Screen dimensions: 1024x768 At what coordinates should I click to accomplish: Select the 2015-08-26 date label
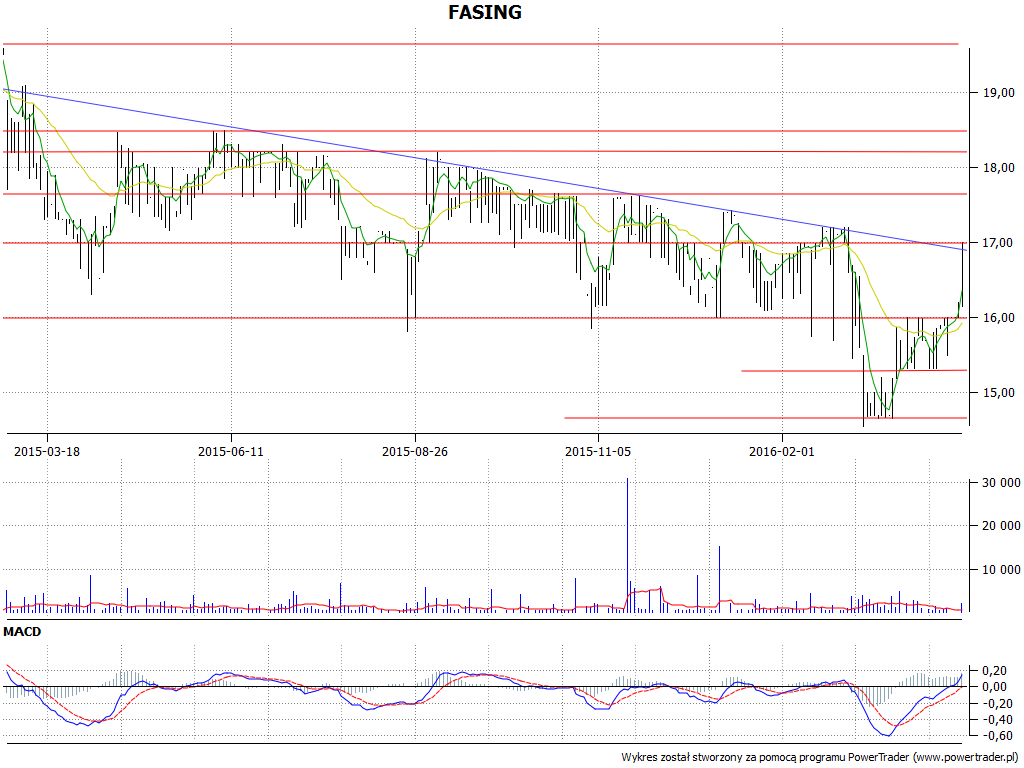(415, 451)
